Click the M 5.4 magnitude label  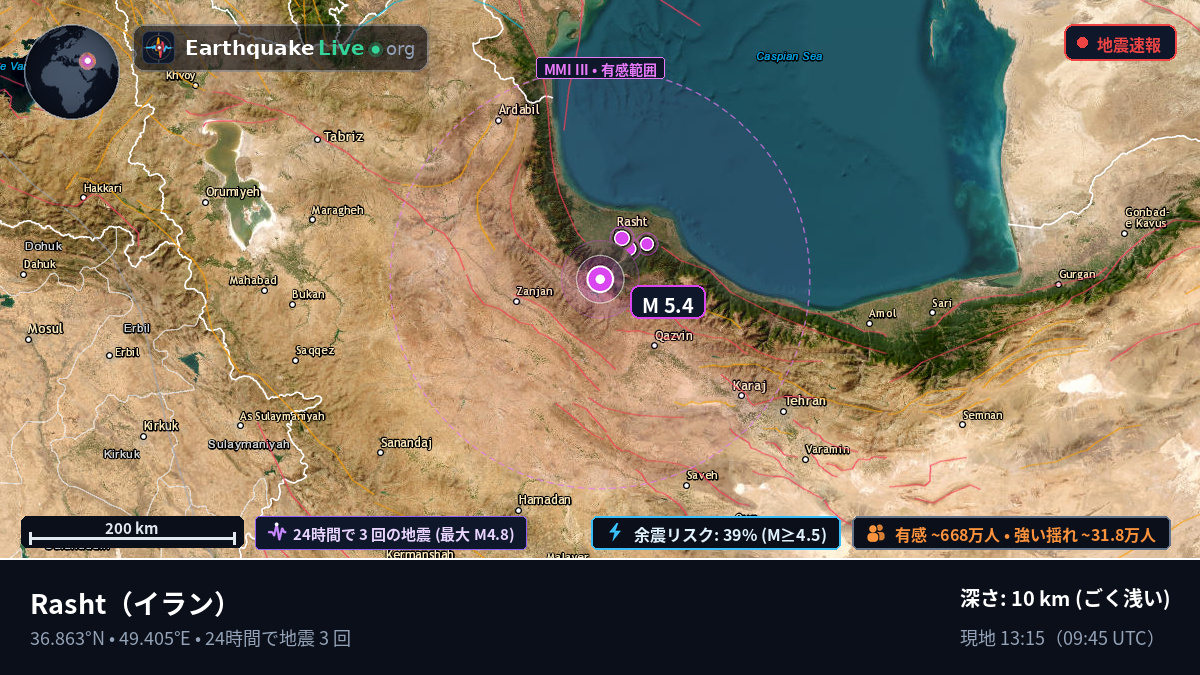(668, 302)
